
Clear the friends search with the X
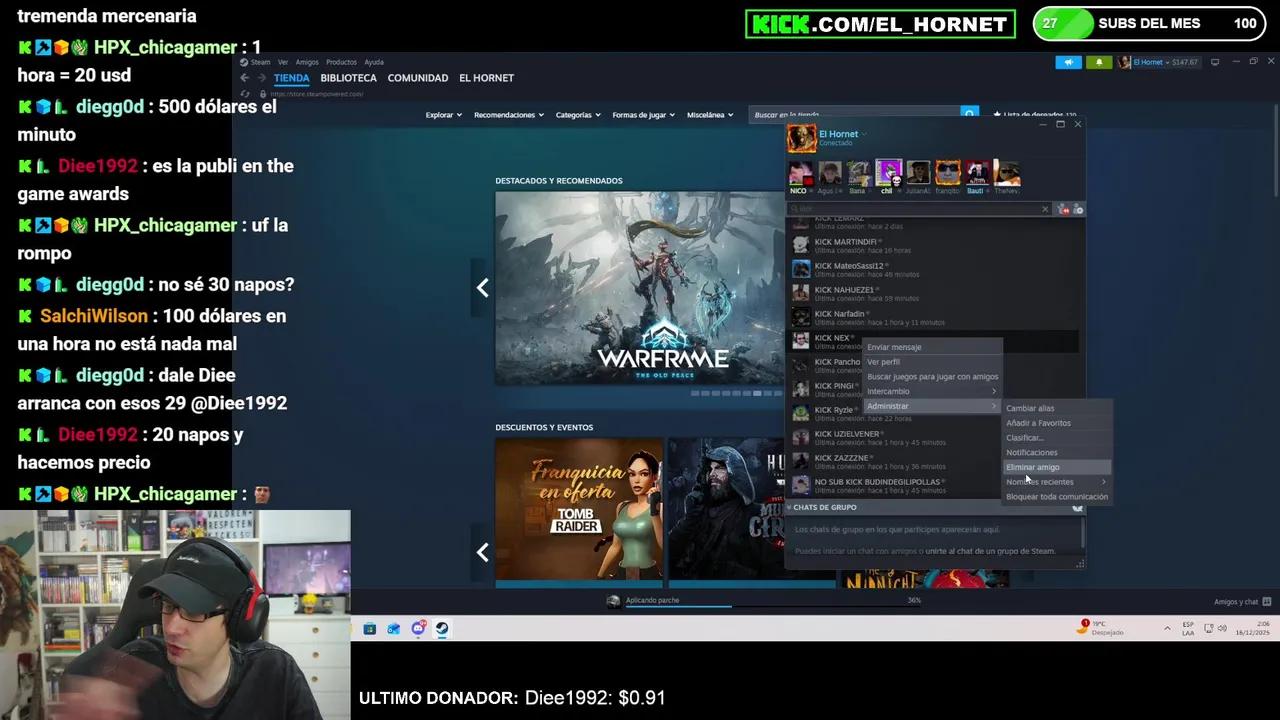[x=1045, y=209]
